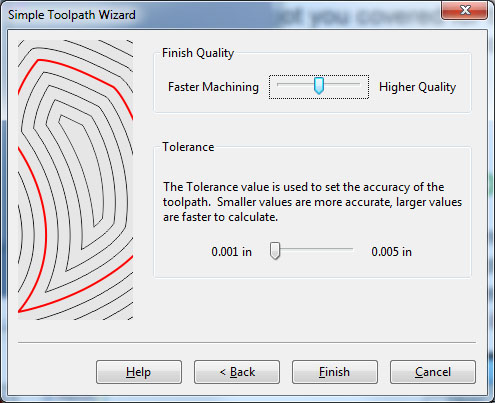Click Finish Quality track's right end near Higher Quality
Viewport: 495px width, 403px height.
coord(358,85)
